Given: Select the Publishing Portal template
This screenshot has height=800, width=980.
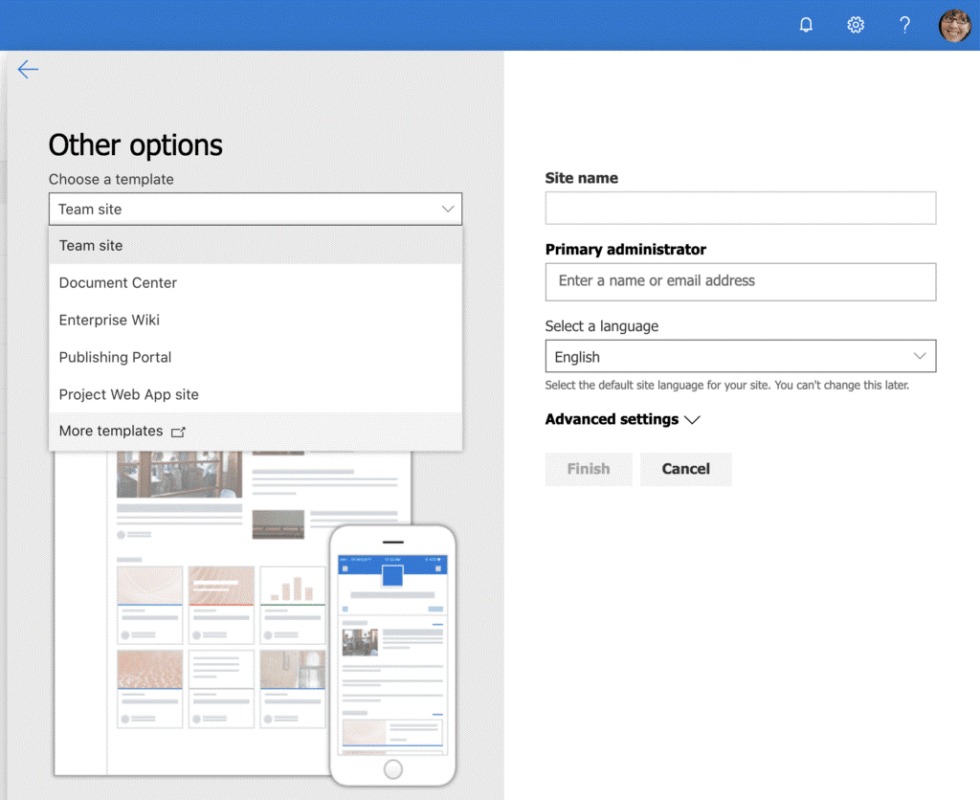Looking at the screenshot, I should [115, 357].
